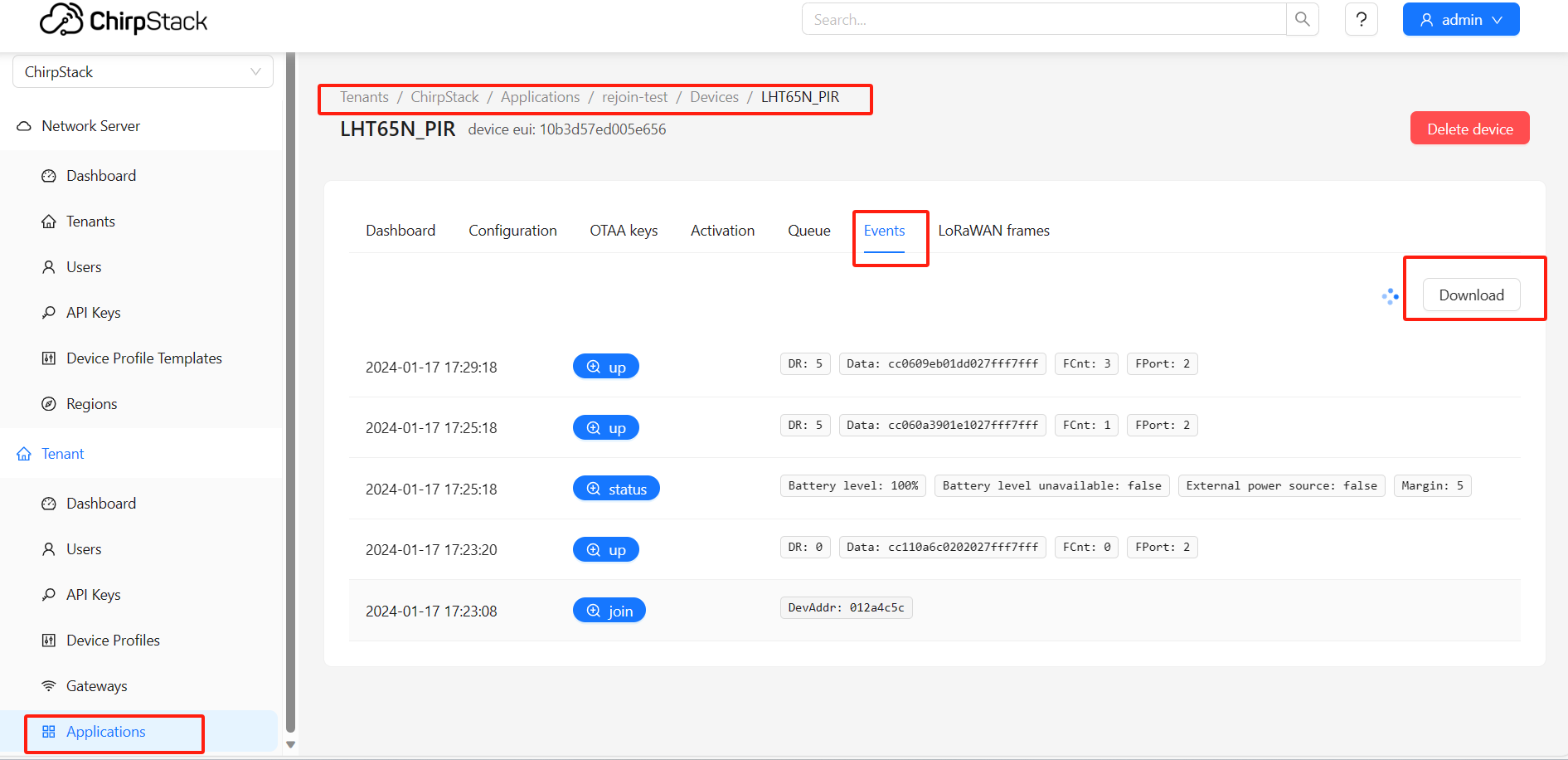Click the FCnt: 3 tag
Screen dimensions: 1568x760
(x=1086, y=363)
